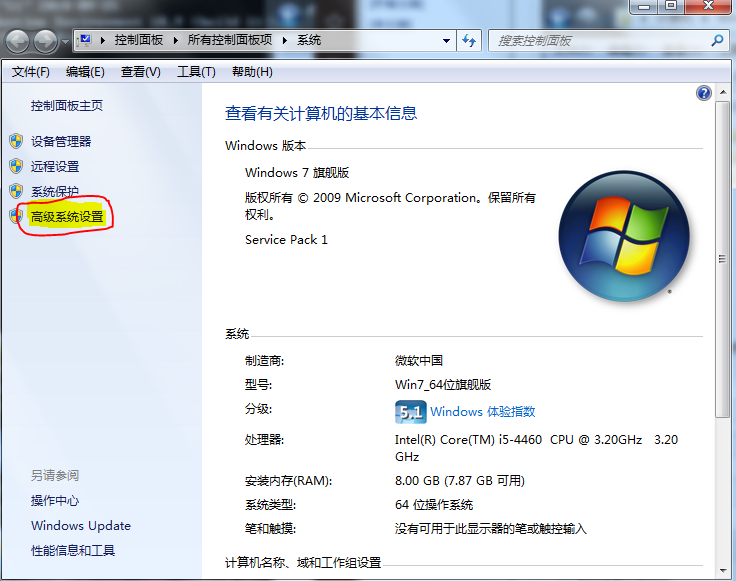Screen dimensions: 736x581
Task: Open the 查看(V) menu
Action: point(140,72)
